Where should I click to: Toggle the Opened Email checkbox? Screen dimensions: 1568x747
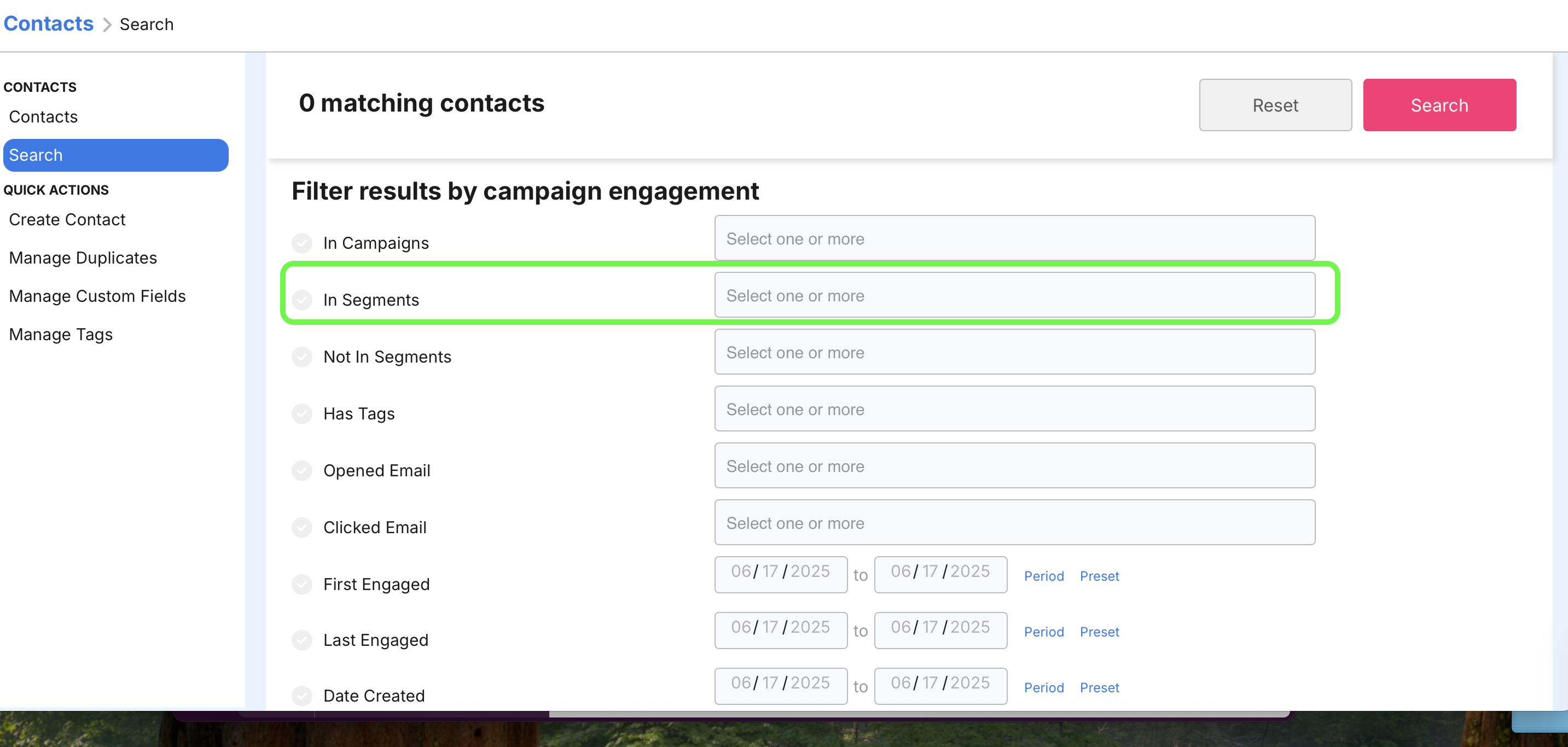(302, 470)
